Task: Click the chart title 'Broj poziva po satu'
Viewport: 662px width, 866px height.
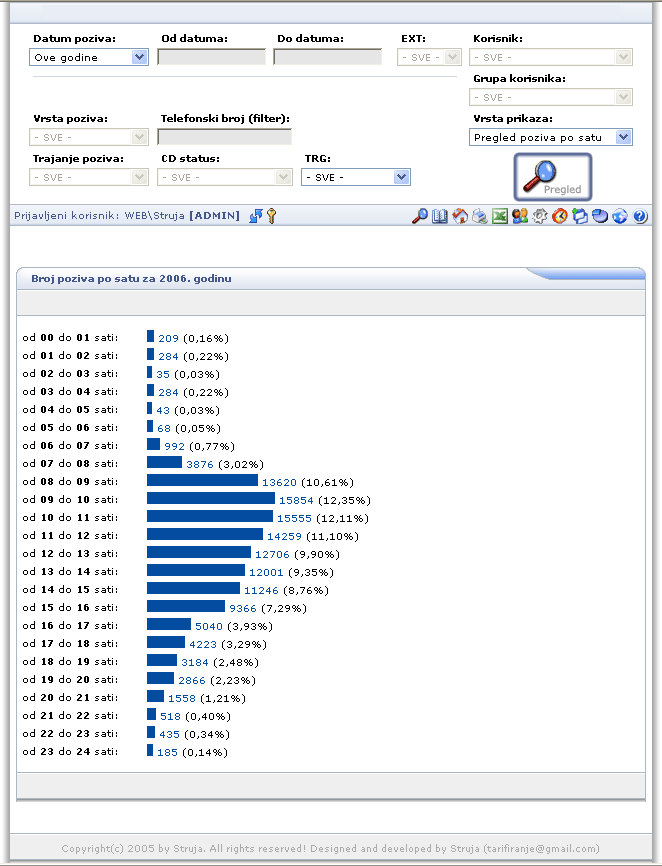Action: [131, 278]
